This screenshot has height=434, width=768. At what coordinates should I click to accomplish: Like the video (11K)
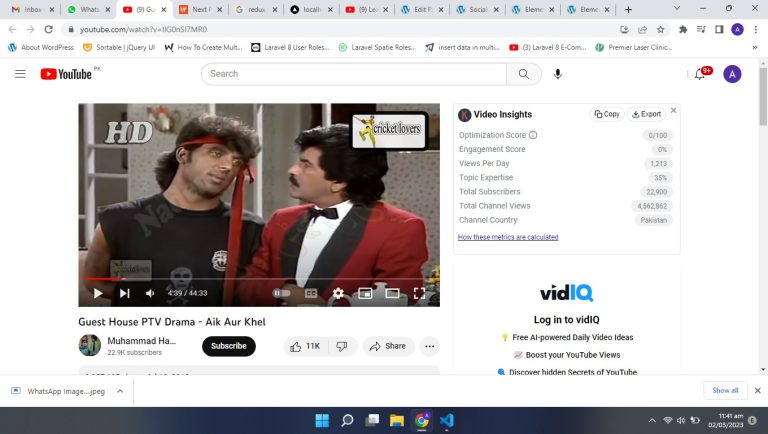tap(305, 346)
